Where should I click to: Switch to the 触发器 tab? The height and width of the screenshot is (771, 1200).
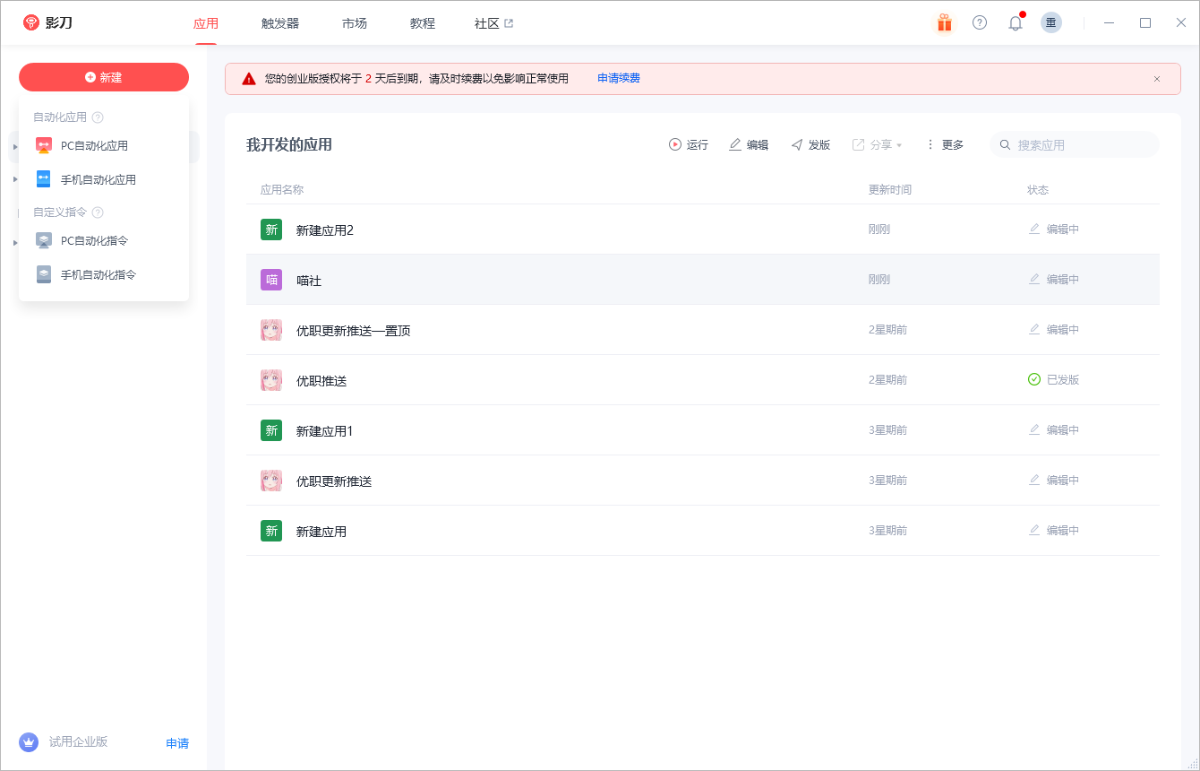280,23
